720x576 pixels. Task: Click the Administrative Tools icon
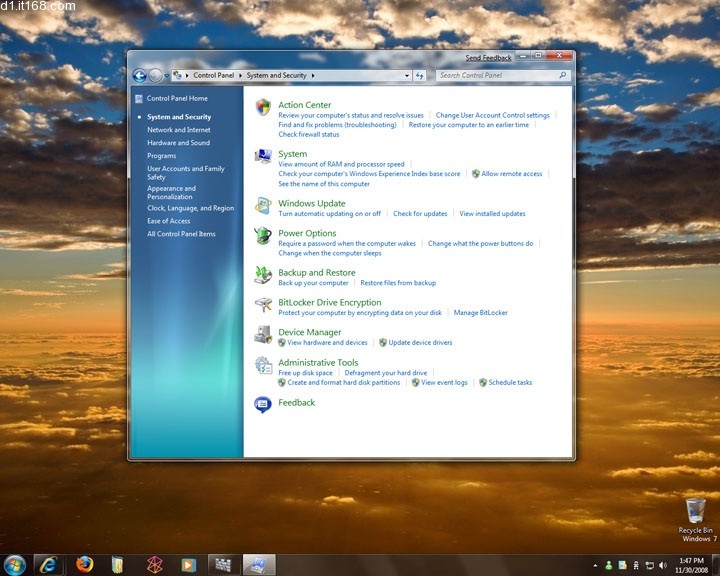pyautogui.click(x=263, y=365)
